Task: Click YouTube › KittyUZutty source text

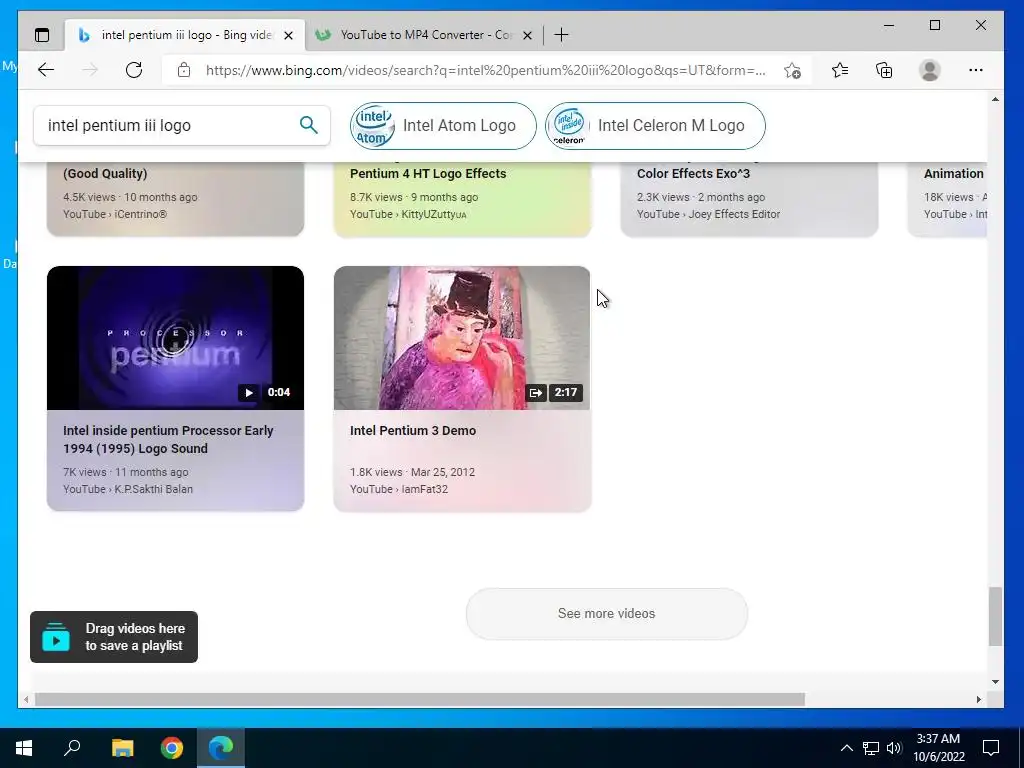Action: pyautogui.click(x=408, y=214)
